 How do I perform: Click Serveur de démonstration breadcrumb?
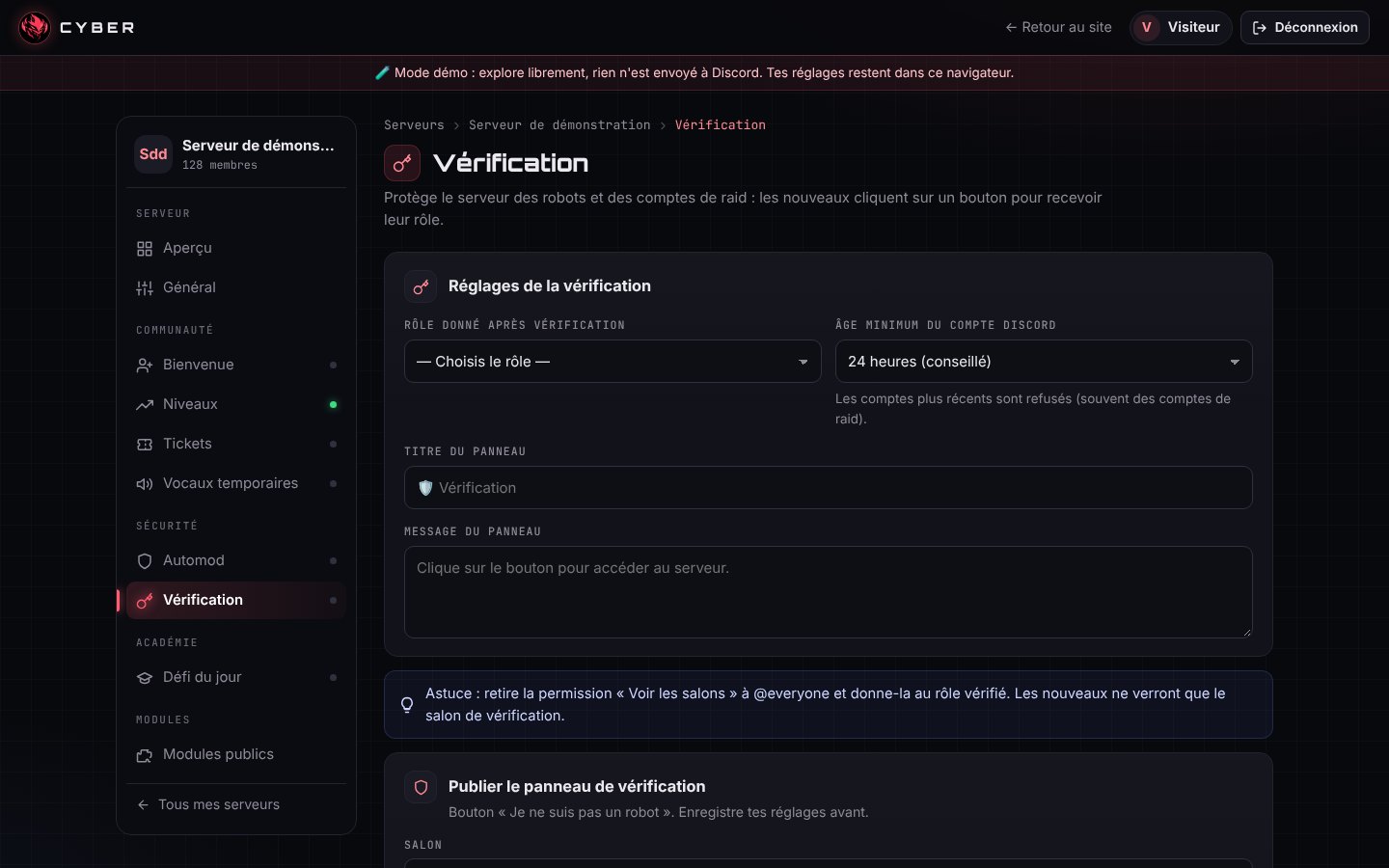(559, 125)
